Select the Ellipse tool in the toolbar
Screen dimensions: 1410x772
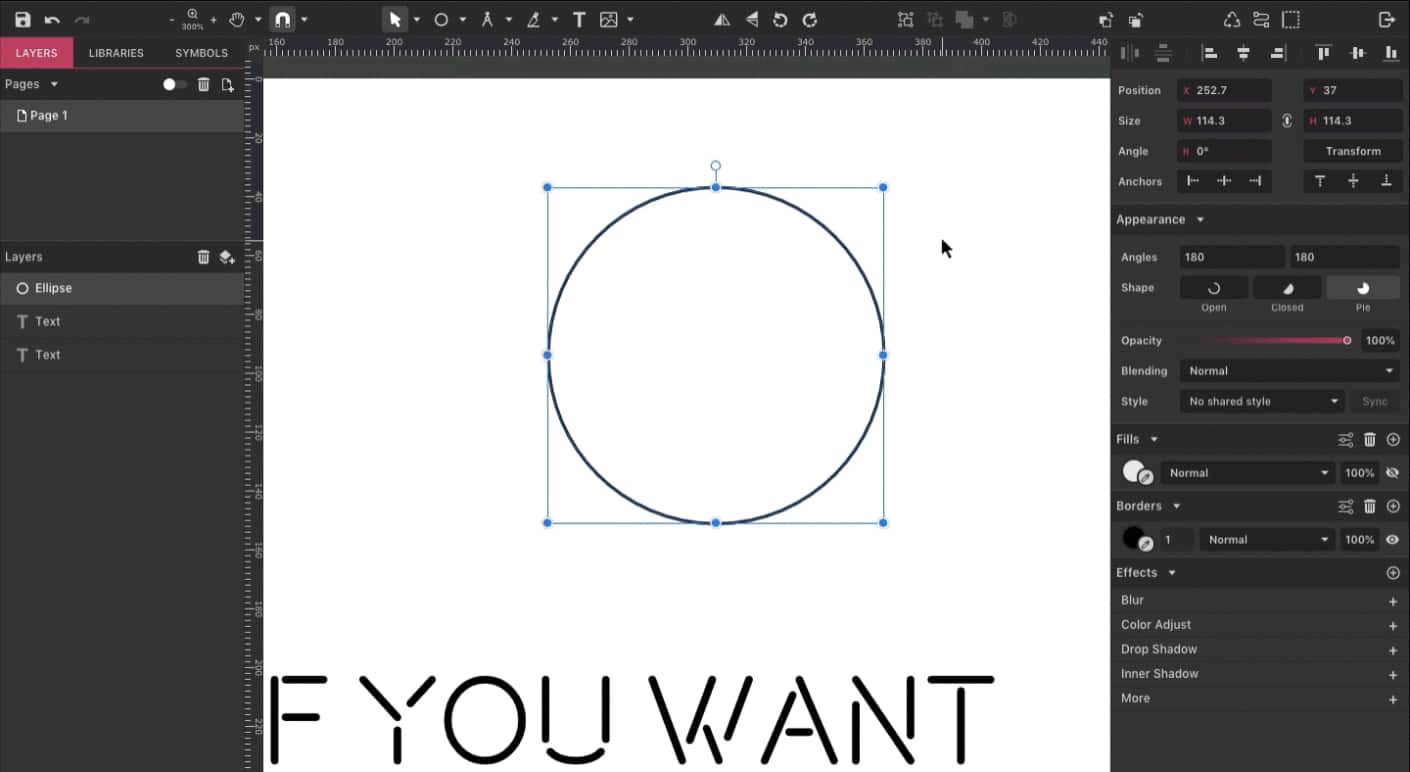(442, 19)
